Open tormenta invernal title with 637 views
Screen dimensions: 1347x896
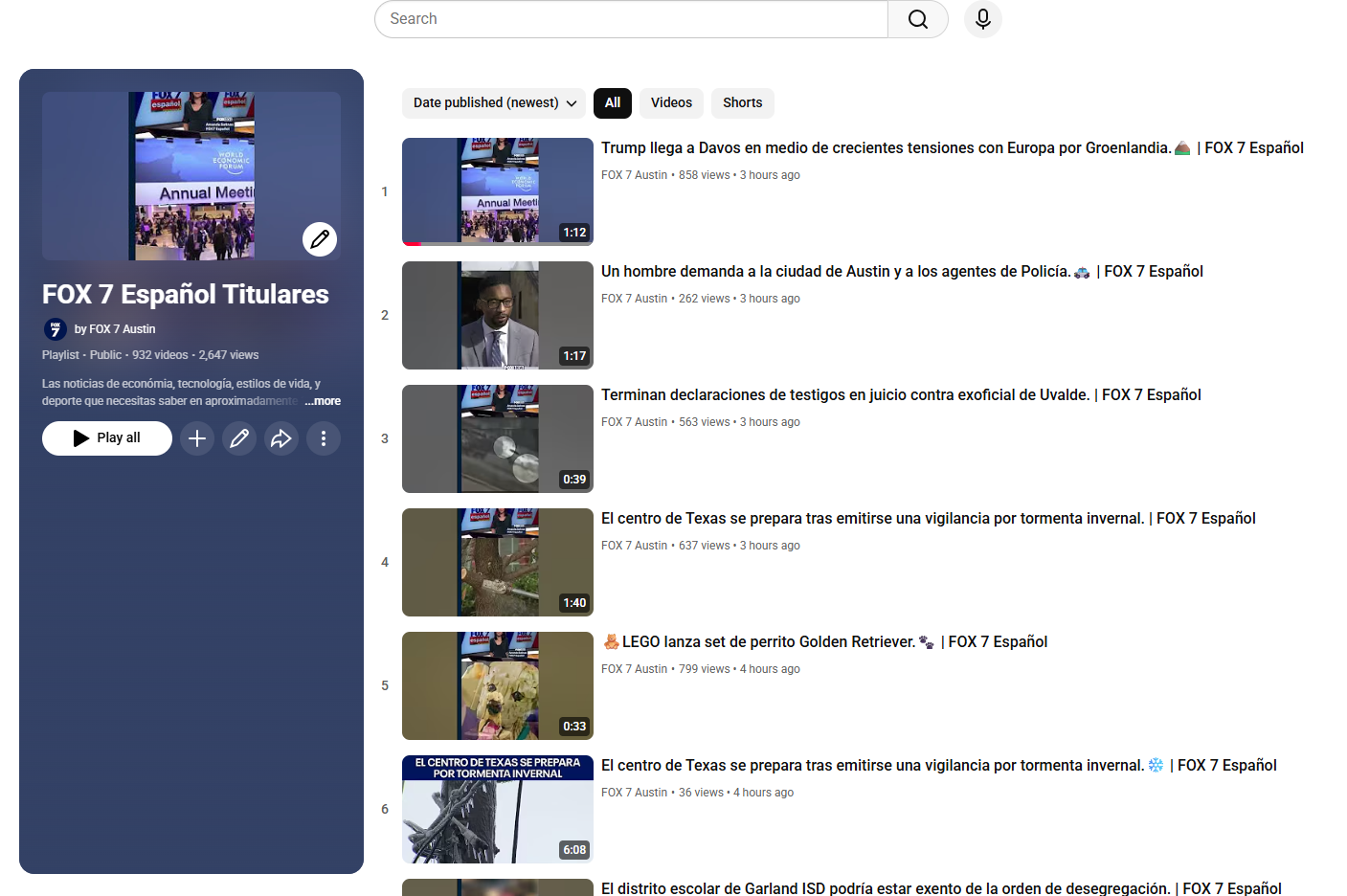tap(929, 519)
